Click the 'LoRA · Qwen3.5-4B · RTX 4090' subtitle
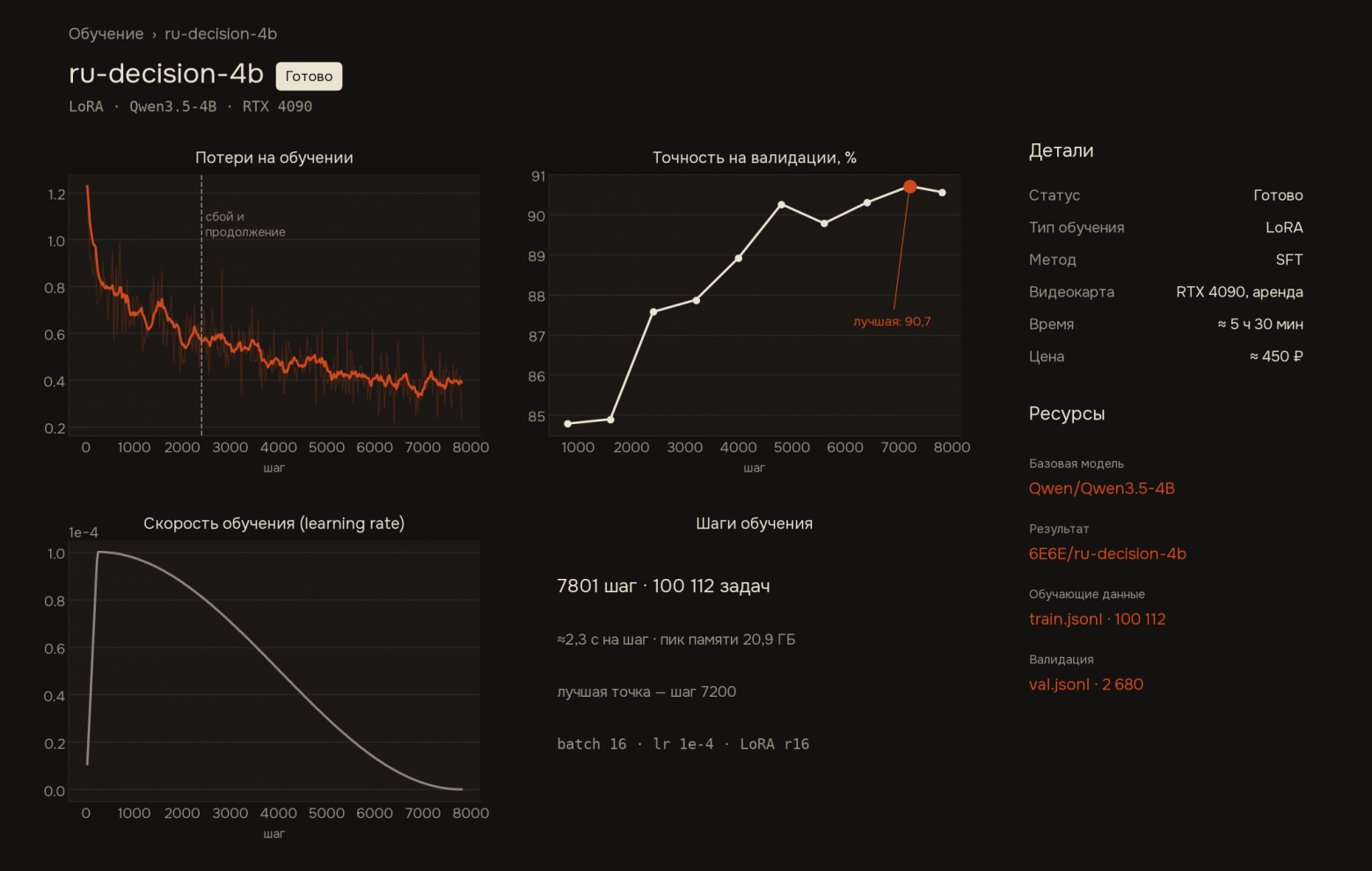 pos(190,106)
